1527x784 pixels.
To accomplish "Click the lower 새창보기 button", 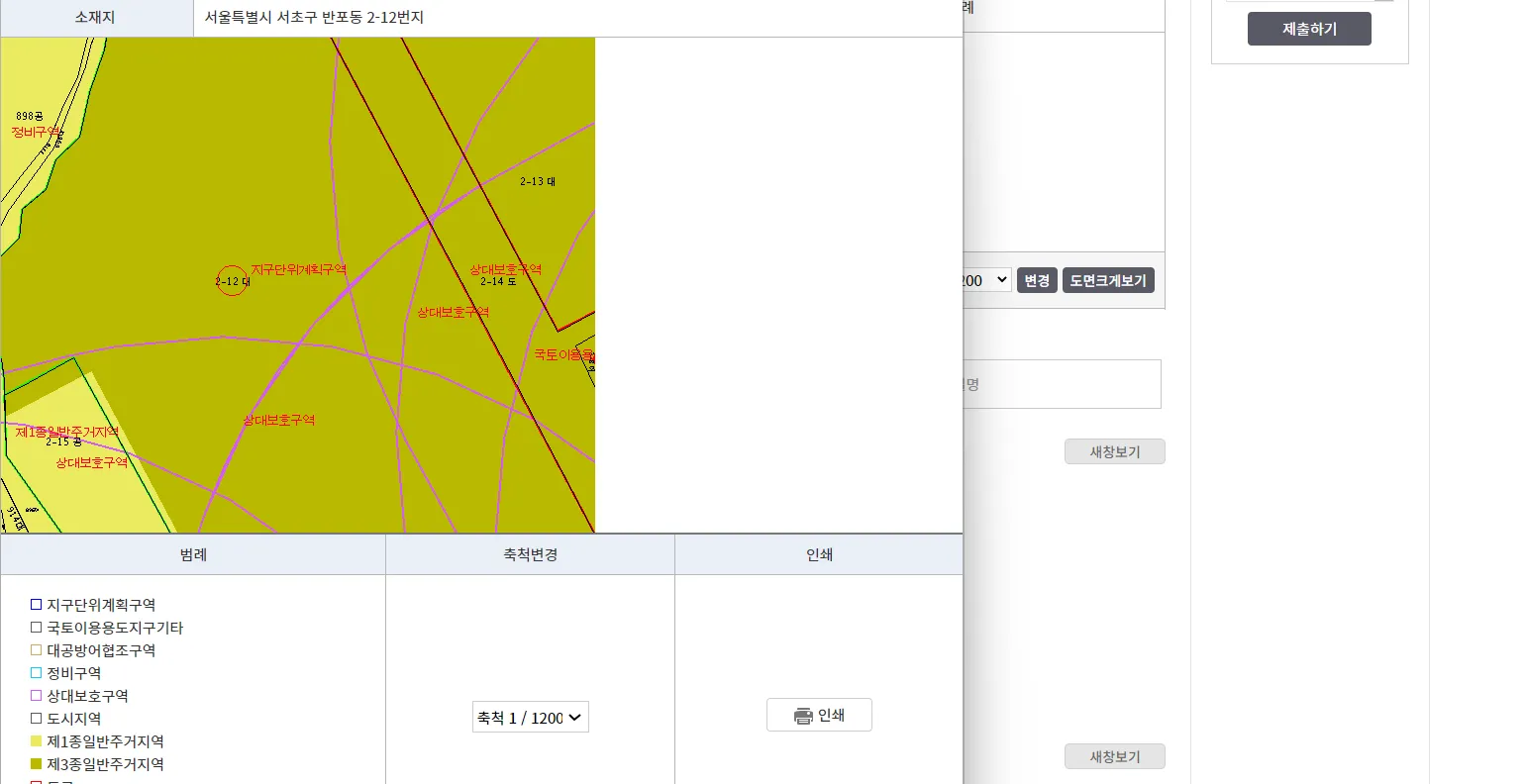I will (x=1115, y=756).
